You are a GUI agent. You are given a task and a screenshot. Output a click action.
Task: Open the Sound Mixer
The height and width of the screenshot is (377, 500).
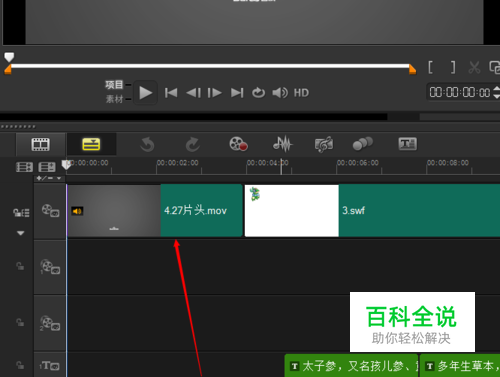[x=282, y=144]
